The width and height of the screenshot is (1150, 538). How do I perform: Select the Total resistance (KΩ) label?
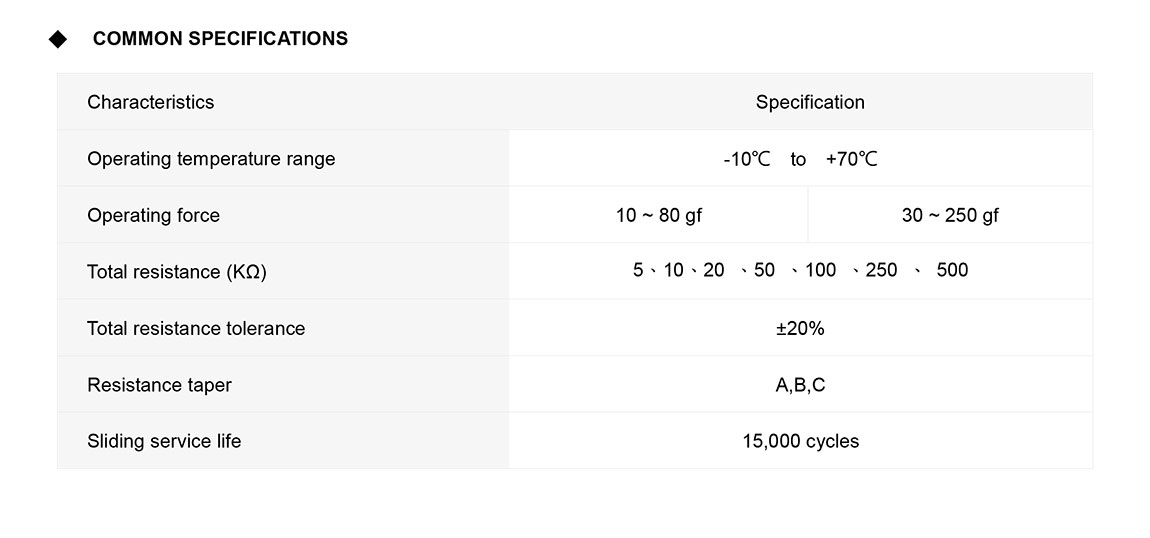pyautogui.click(x=177, y=271)
